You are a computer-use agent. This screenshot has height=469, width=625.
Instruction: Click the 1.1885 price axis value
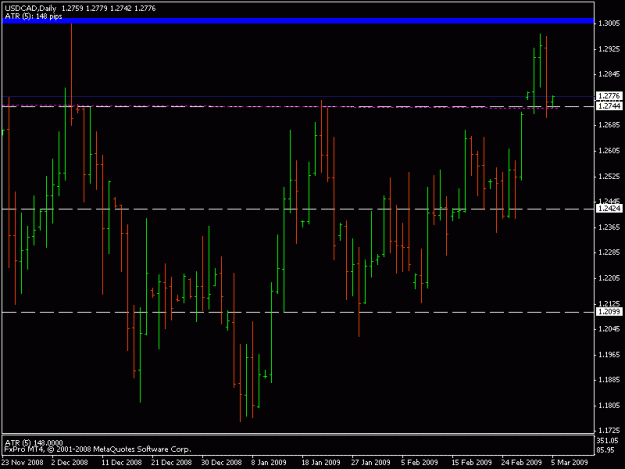click(609, 380)
